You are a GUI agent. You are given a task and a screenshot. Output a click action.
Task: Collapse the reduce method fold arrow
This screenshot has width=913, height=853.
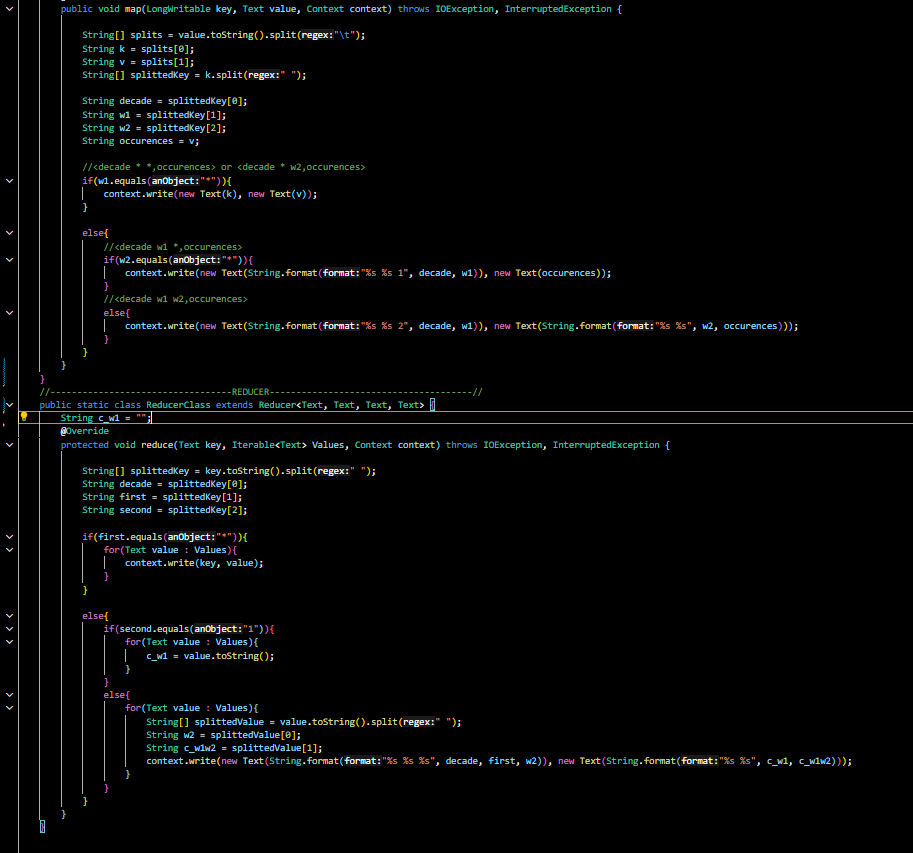[x=10, y=444]
